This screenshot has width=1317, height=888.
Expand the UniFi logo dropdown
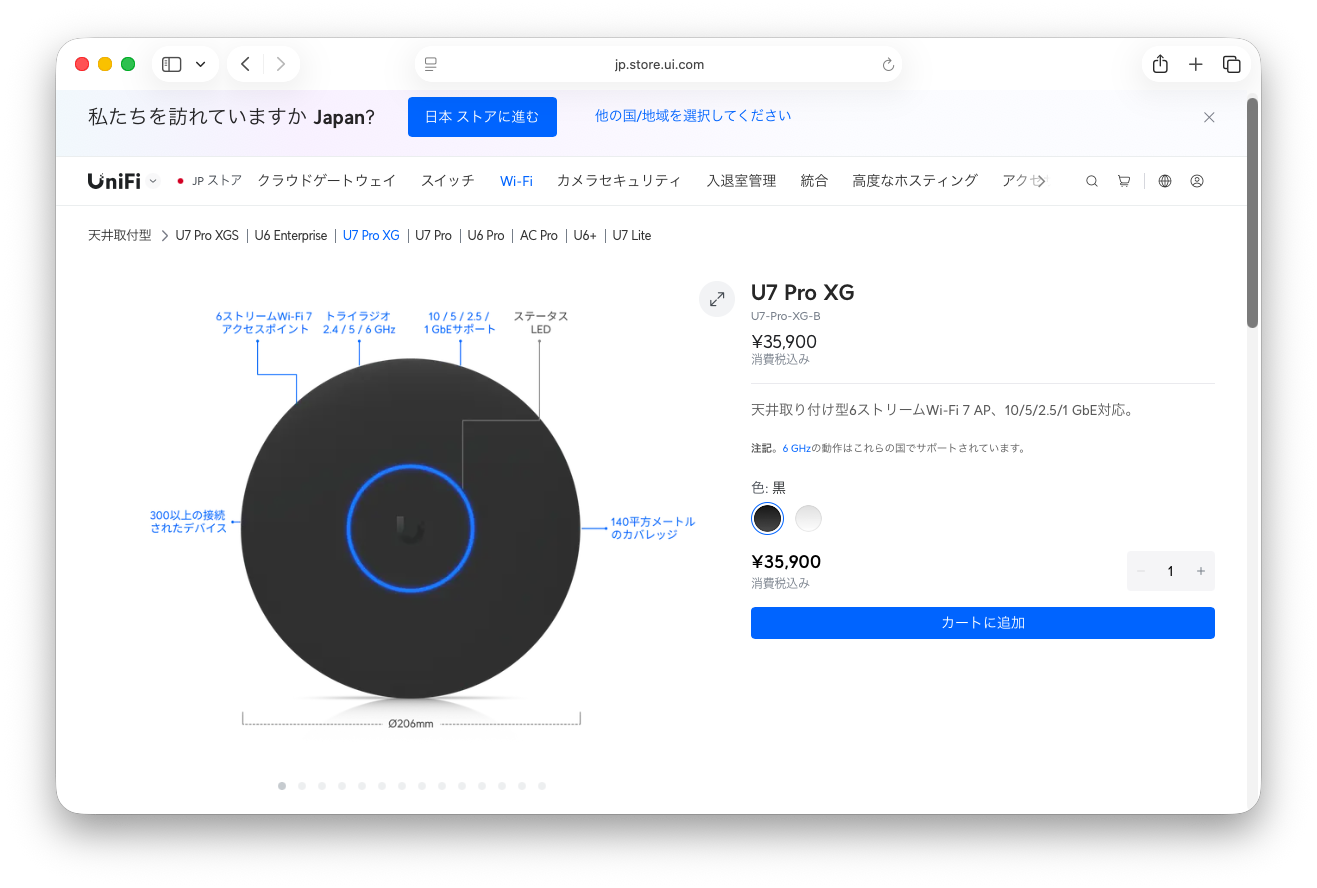153,181
